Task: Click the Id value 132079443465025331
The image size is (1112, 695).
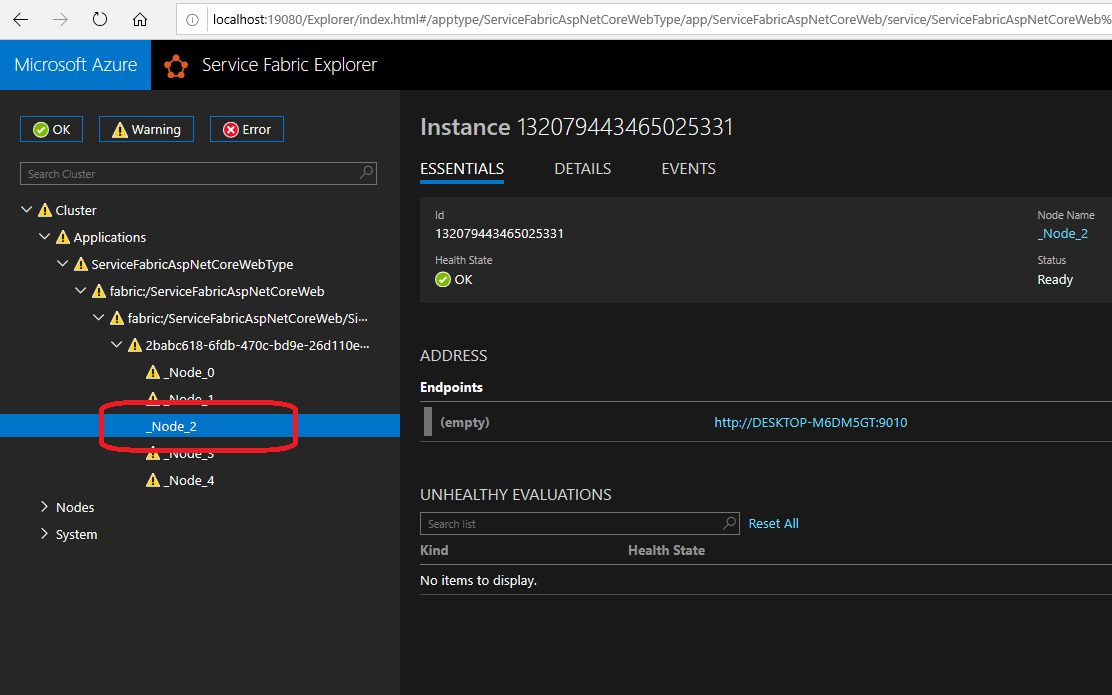Action: [x=499, y=233]
